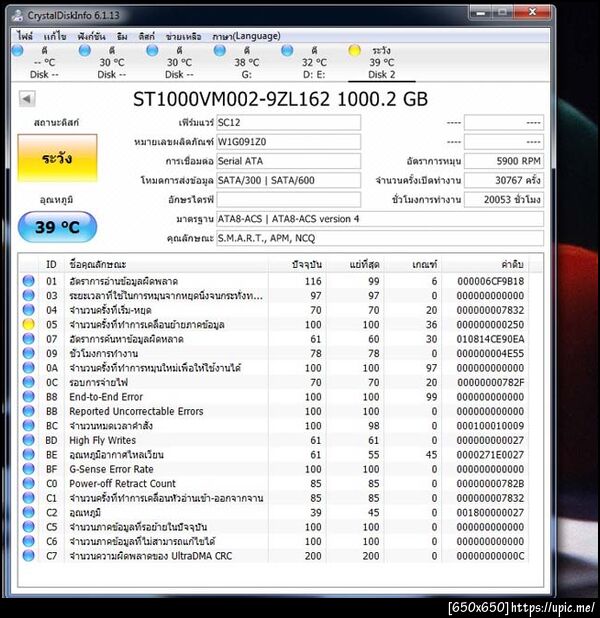Click the status icon for G-Sense Error Rate

pos(28,469)
